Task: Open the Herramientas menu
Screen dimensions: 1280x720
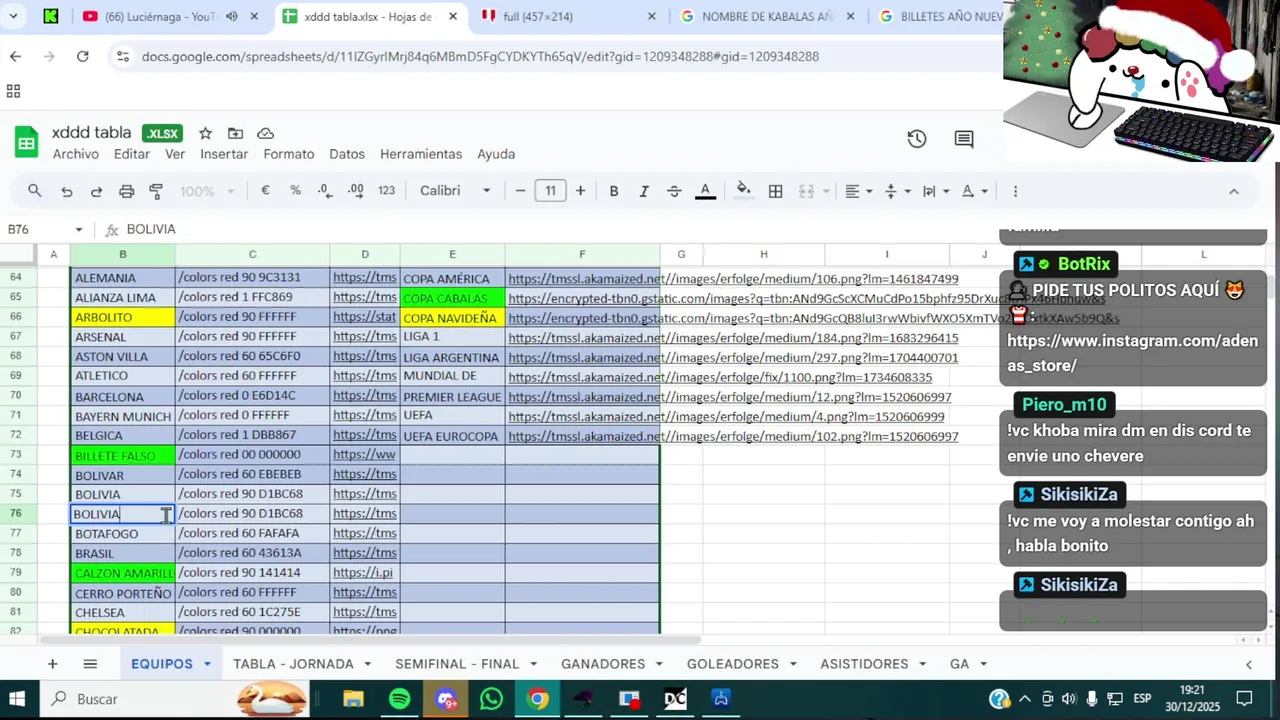Action: (421, 154)
